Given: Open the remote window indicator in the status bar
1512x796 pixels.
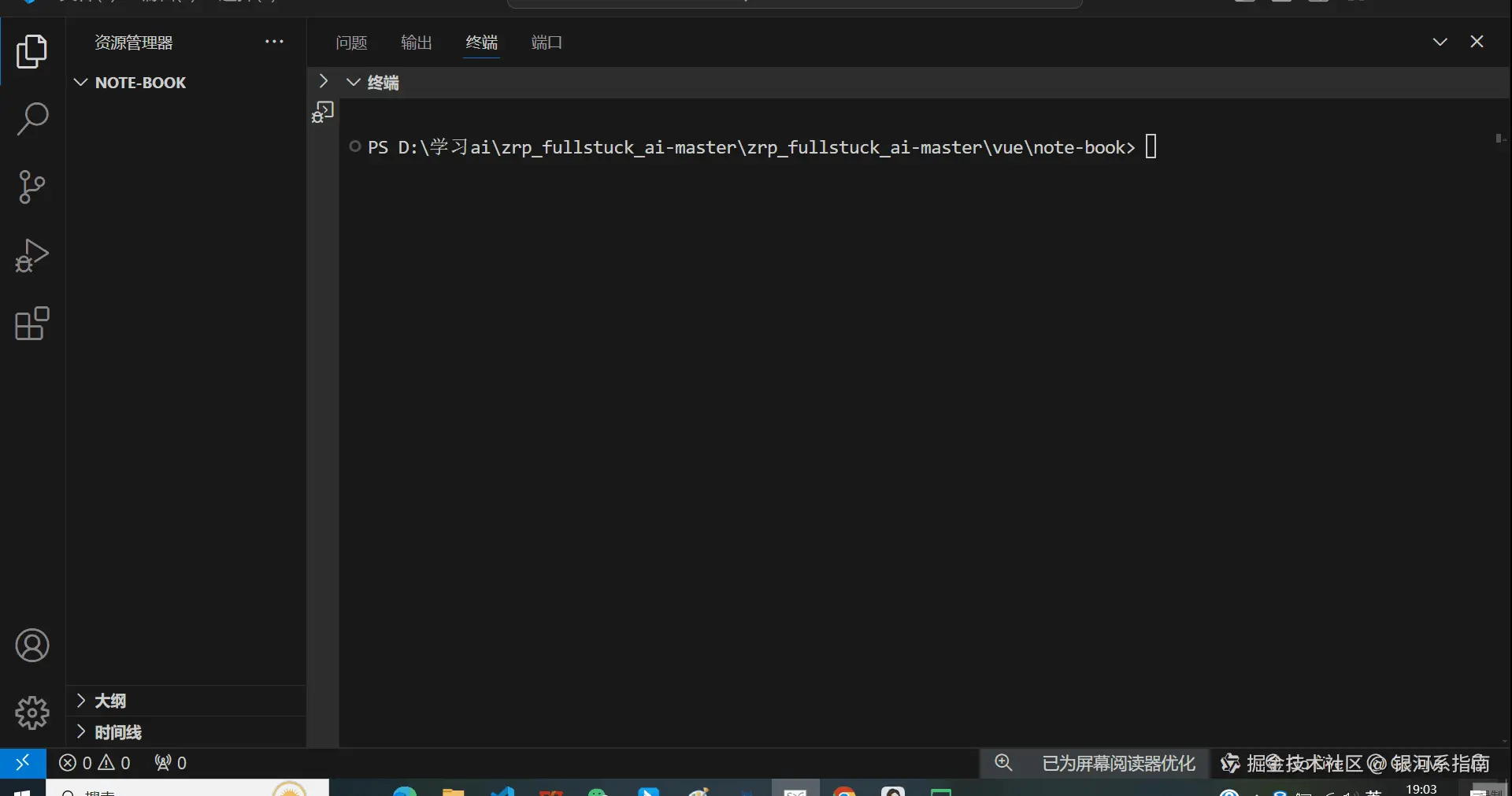Looking at the screenshot, I should pos(23,763).
